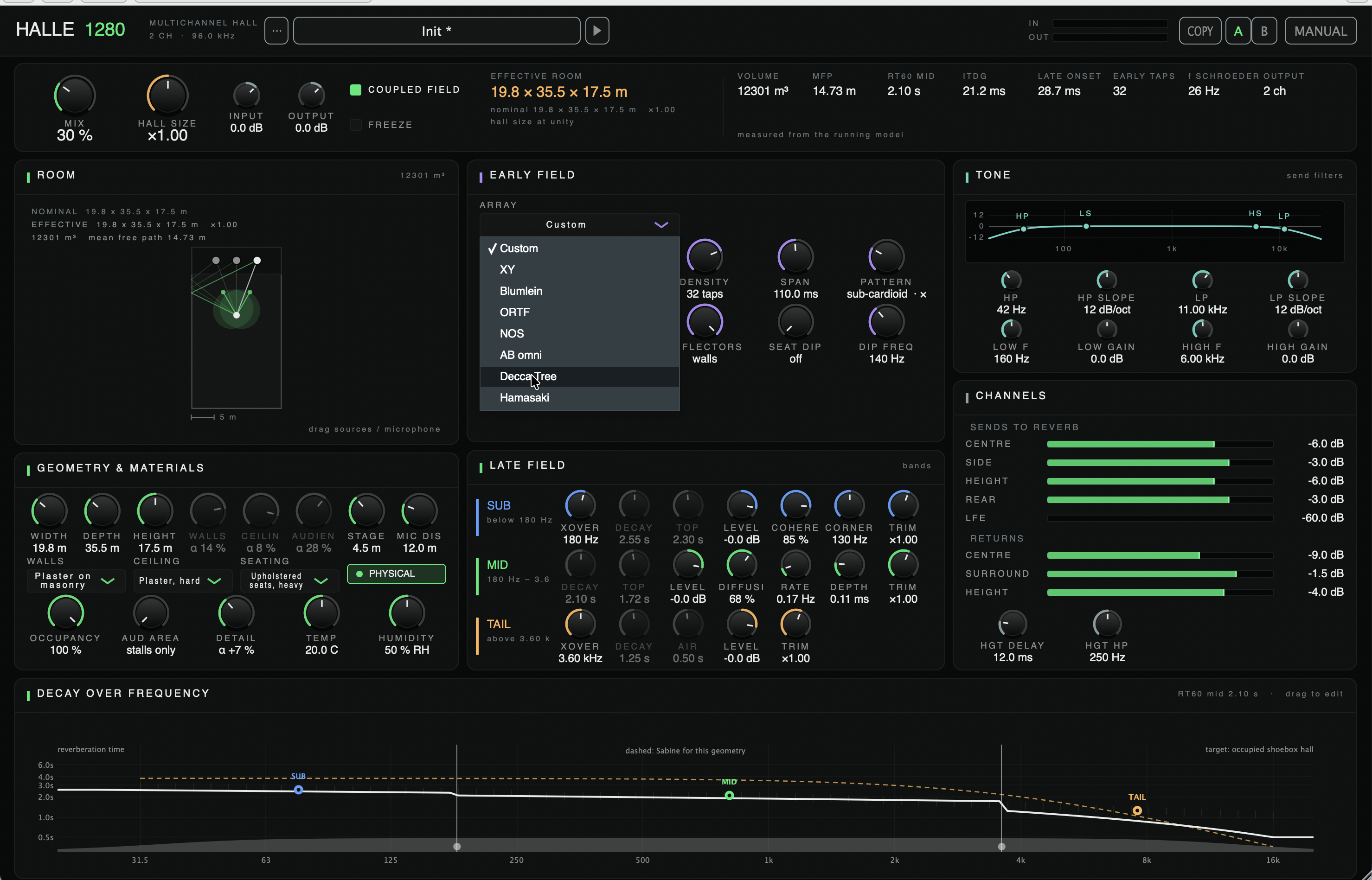Click the HS node on tone curve

tap(1256, 227)
